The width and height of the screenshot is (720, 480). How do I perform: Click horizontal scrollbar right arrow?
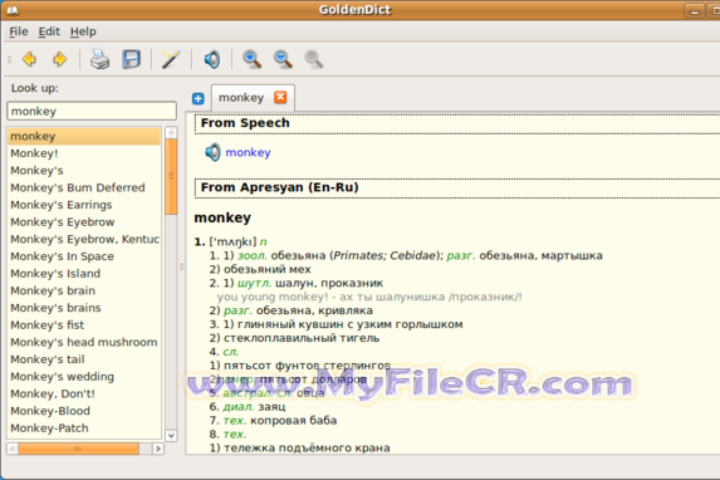(x=158, y=448)
